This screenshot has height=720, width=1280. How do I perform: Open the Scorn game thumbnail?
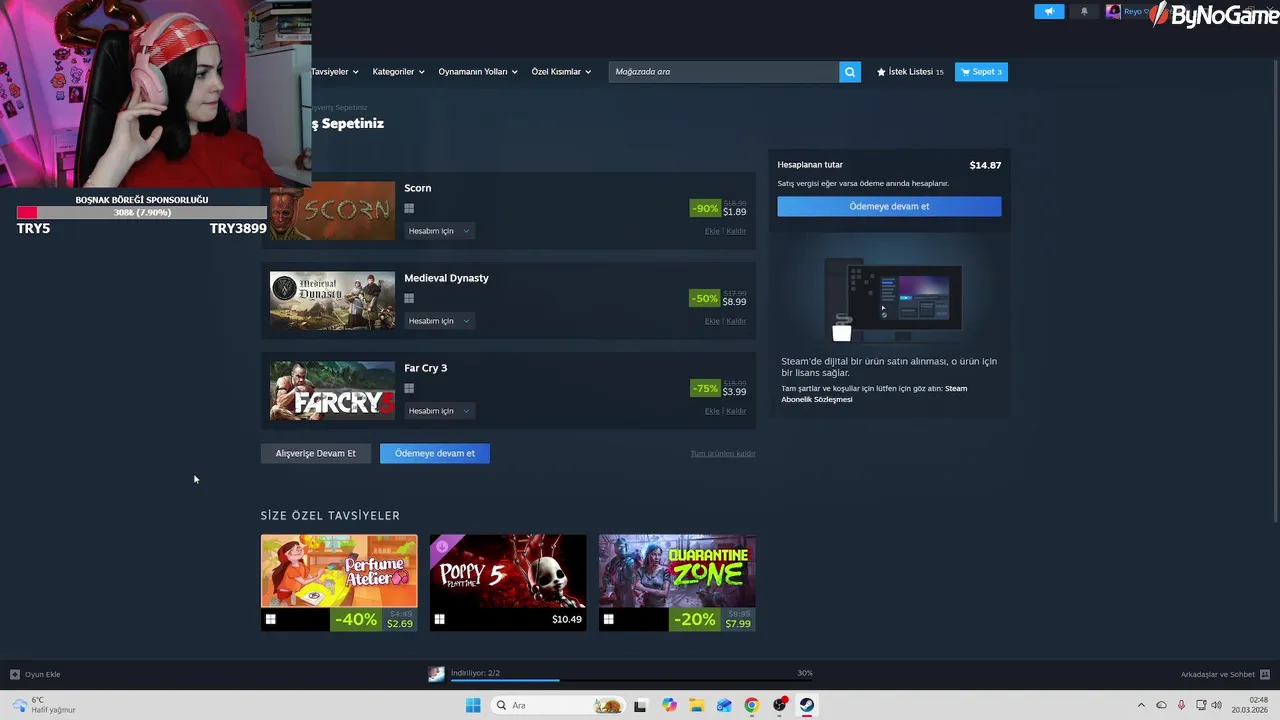pos(332,210)
